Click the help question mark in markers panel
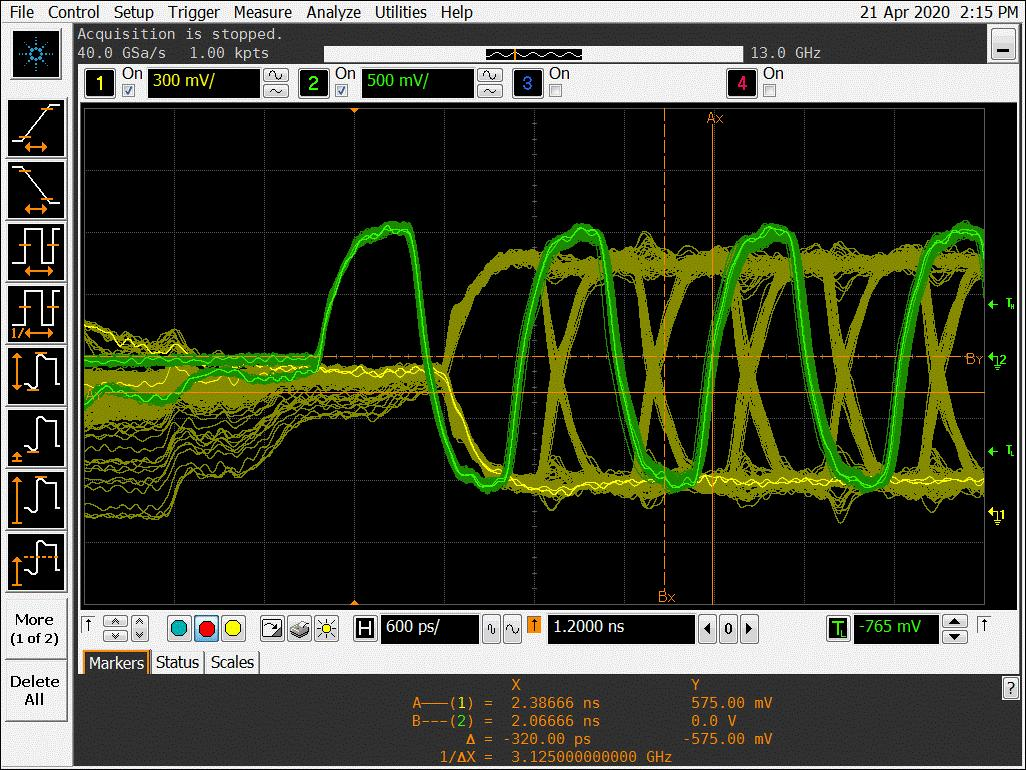This screenshot has height=770, width=1026. tap(1010, 688)
